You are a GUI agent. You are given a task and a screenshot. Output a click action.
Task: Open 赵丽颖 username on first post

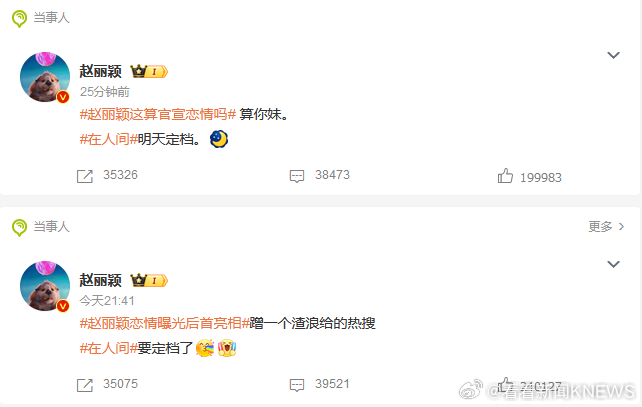tap(100, 72)
